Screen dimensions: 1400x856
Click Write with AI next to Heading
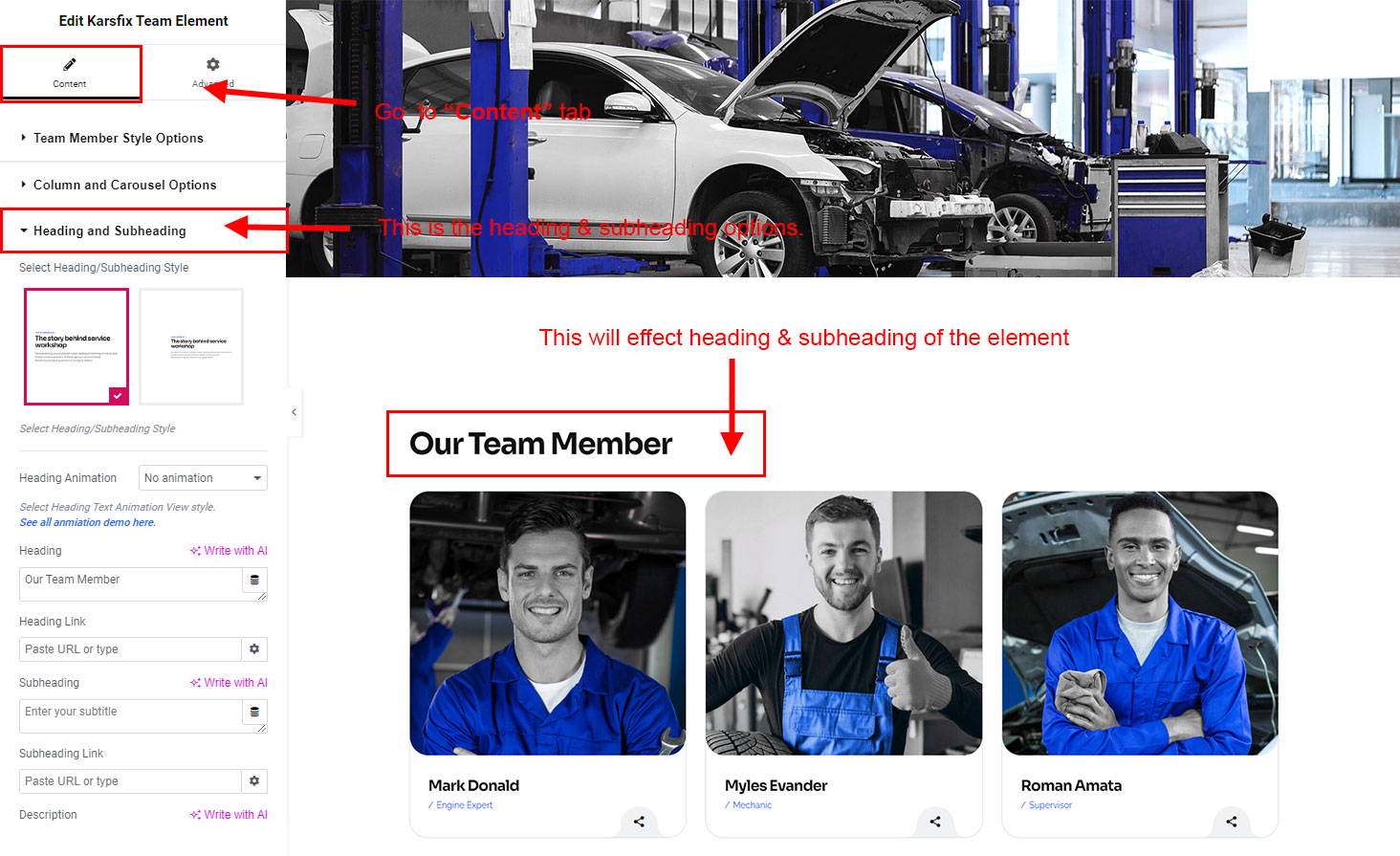coord(229,551)
